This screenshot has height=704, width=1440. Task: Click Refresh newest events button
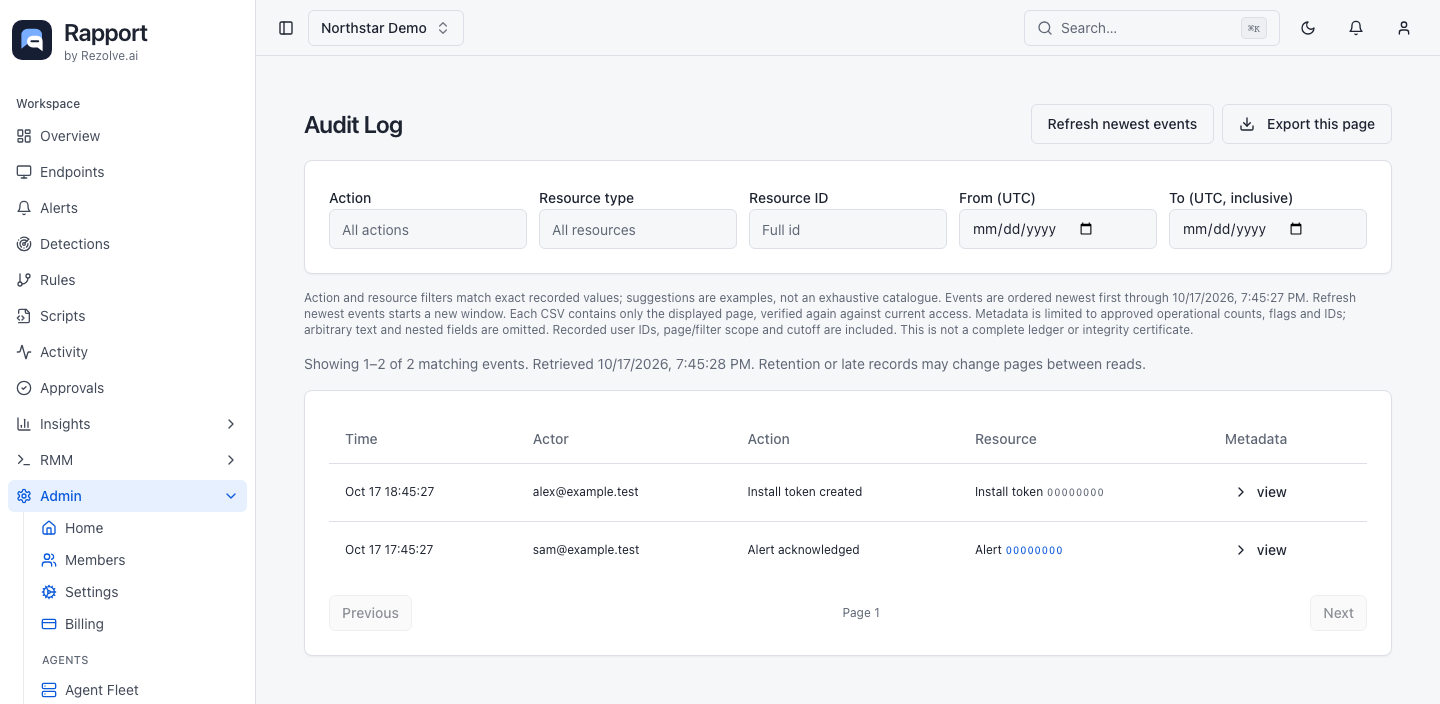pyautogui.click(x=1122, y=124)
